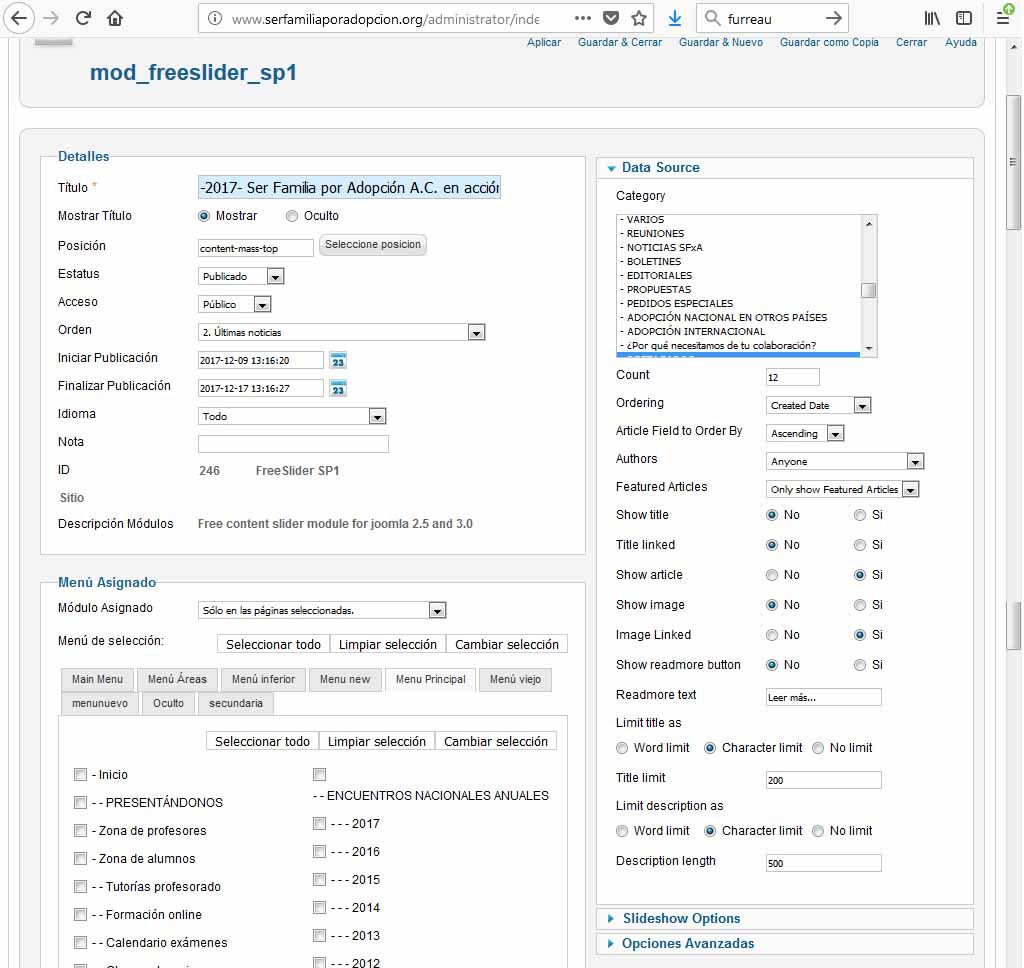Go back to the previous browser page
Screen dimensions: 1024x968
pos(19,18)
